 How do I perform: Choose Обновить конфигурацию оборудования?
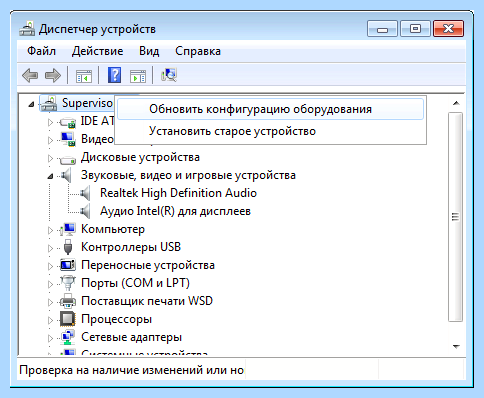[270, 109]
